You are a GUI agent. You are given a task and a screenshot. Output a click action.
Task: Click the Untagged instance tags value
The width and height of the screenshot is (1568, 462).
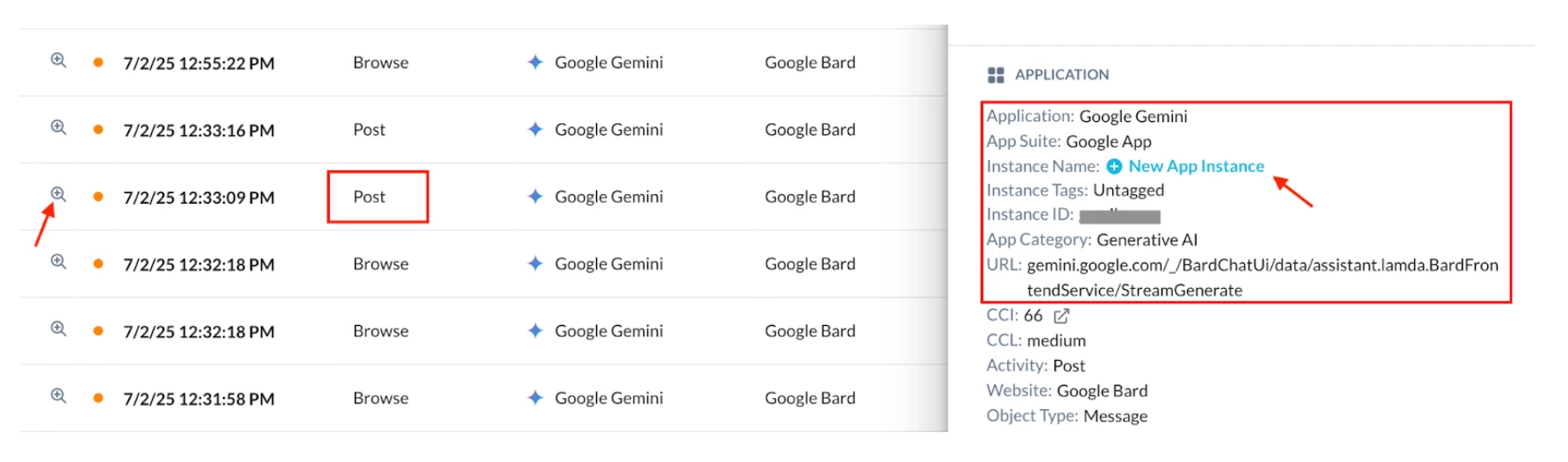[x=1128, y=190]
